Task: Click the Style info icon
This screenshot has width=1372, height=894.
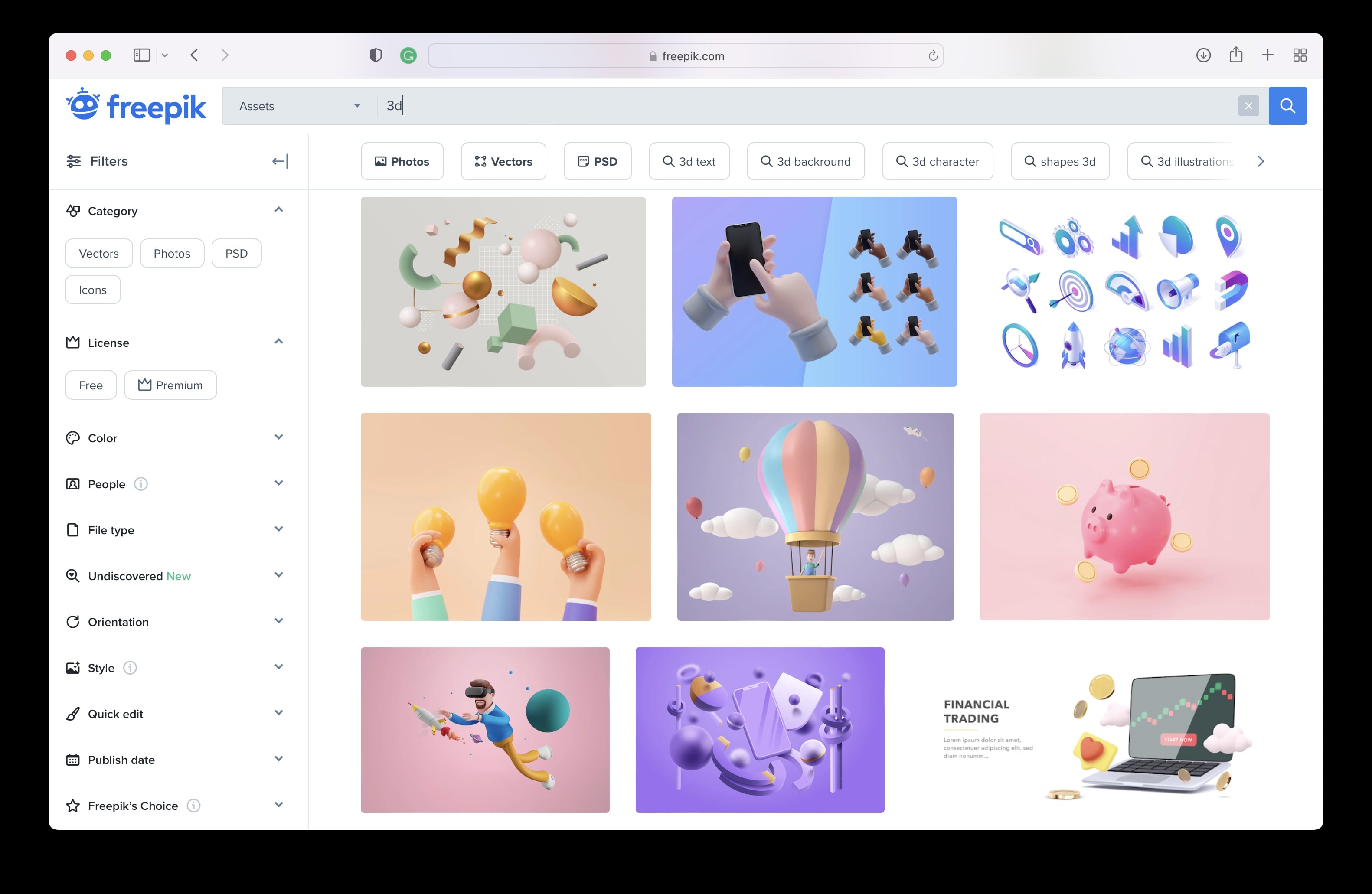Action: click(x=131, y=668)
